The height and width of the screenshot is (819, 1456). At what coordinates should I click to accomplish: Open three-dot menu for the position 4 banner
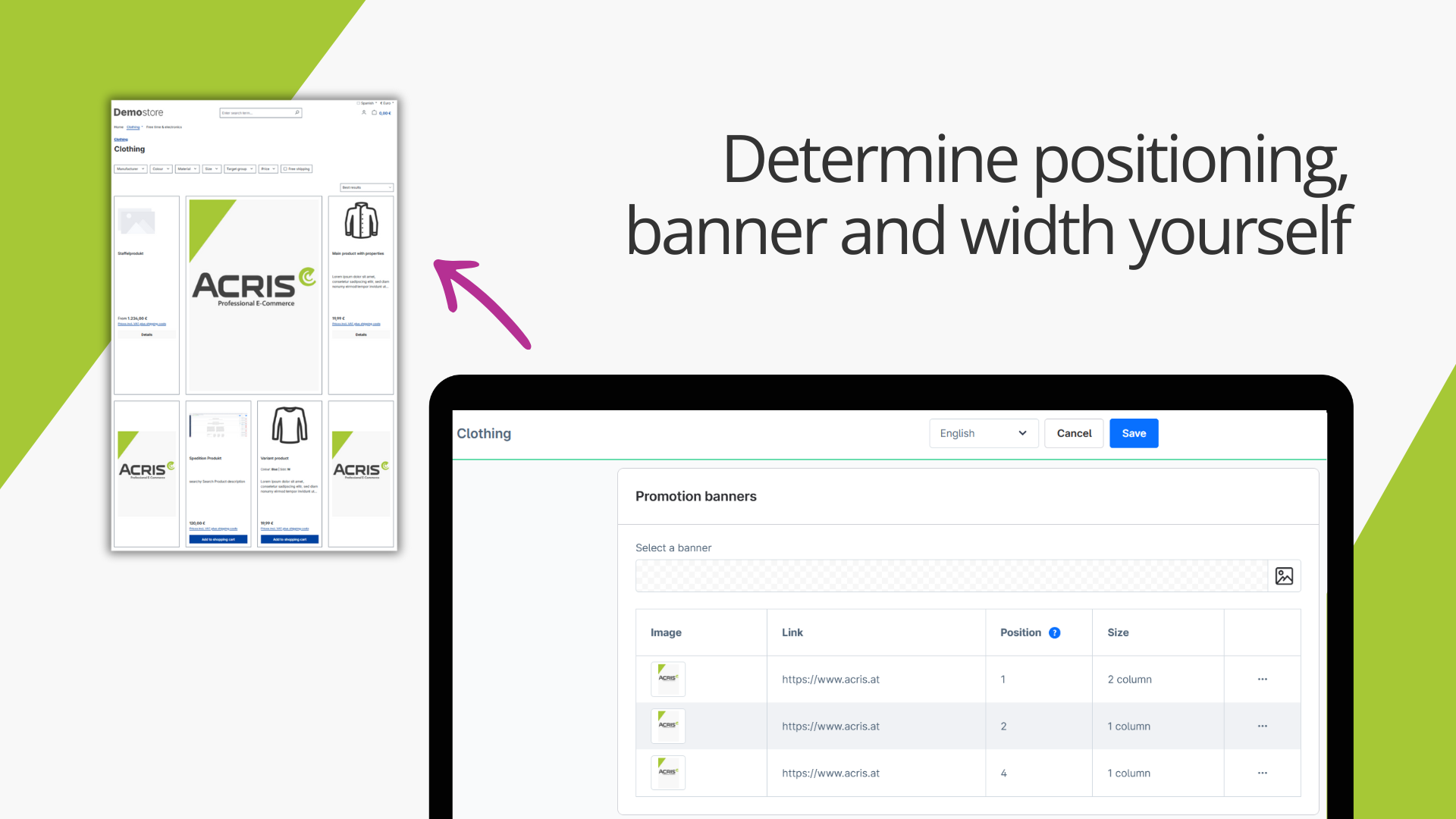point(1262,773)
